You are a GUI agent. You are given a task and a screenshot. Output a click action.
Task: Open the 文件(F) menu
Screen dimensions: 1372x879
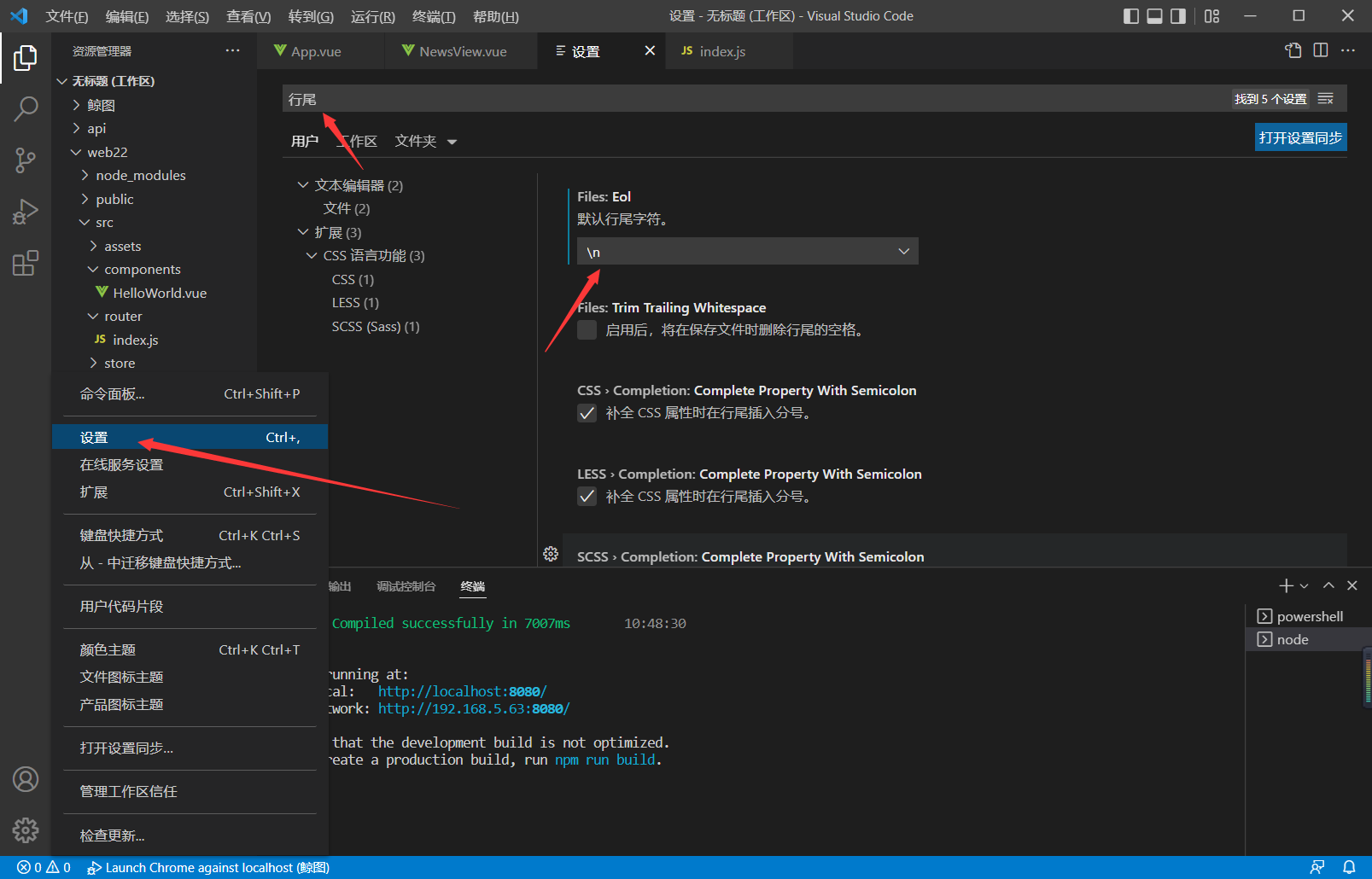point(67,16)
